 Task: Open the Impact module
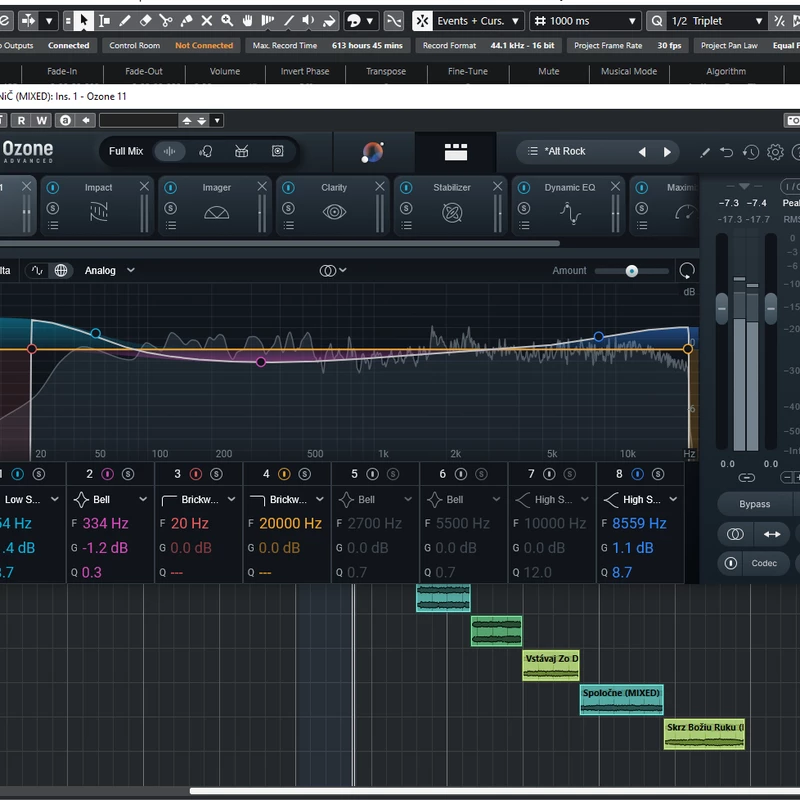pyautogui.click(x=98, y=212)
